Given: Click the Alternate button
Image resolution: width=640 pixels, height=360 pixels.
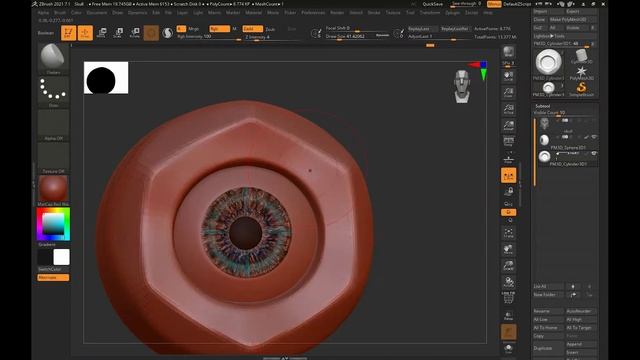Looking at the screenshot, I should 53,278.
